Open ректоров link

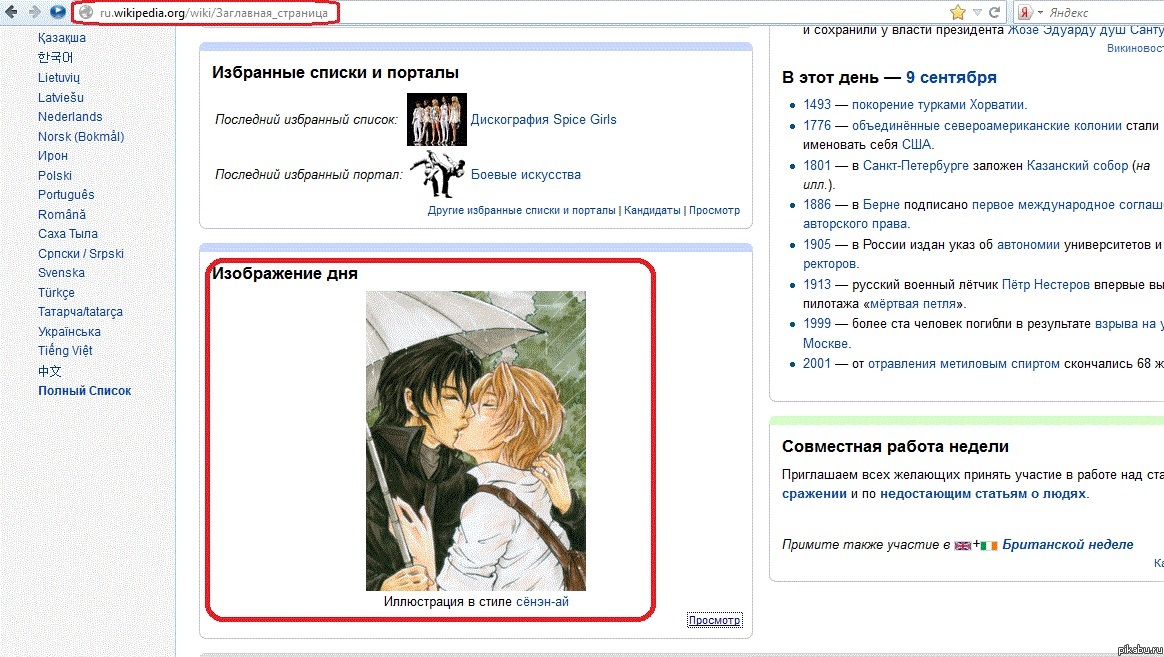[829, 264]
